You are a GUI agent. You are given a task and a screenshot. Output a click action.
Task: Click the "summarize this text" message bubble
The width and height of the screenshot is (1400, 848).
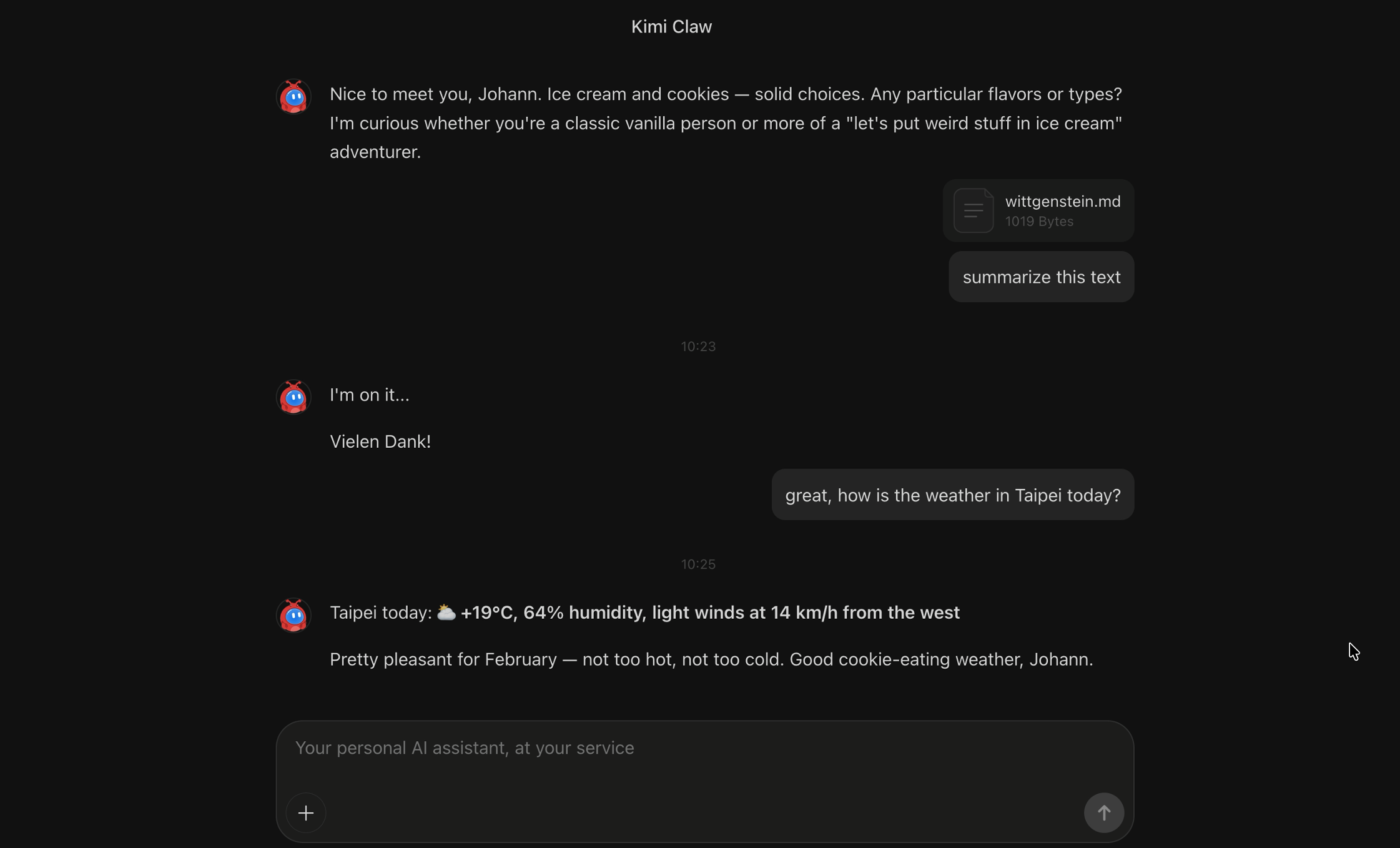click(1041, 277)
